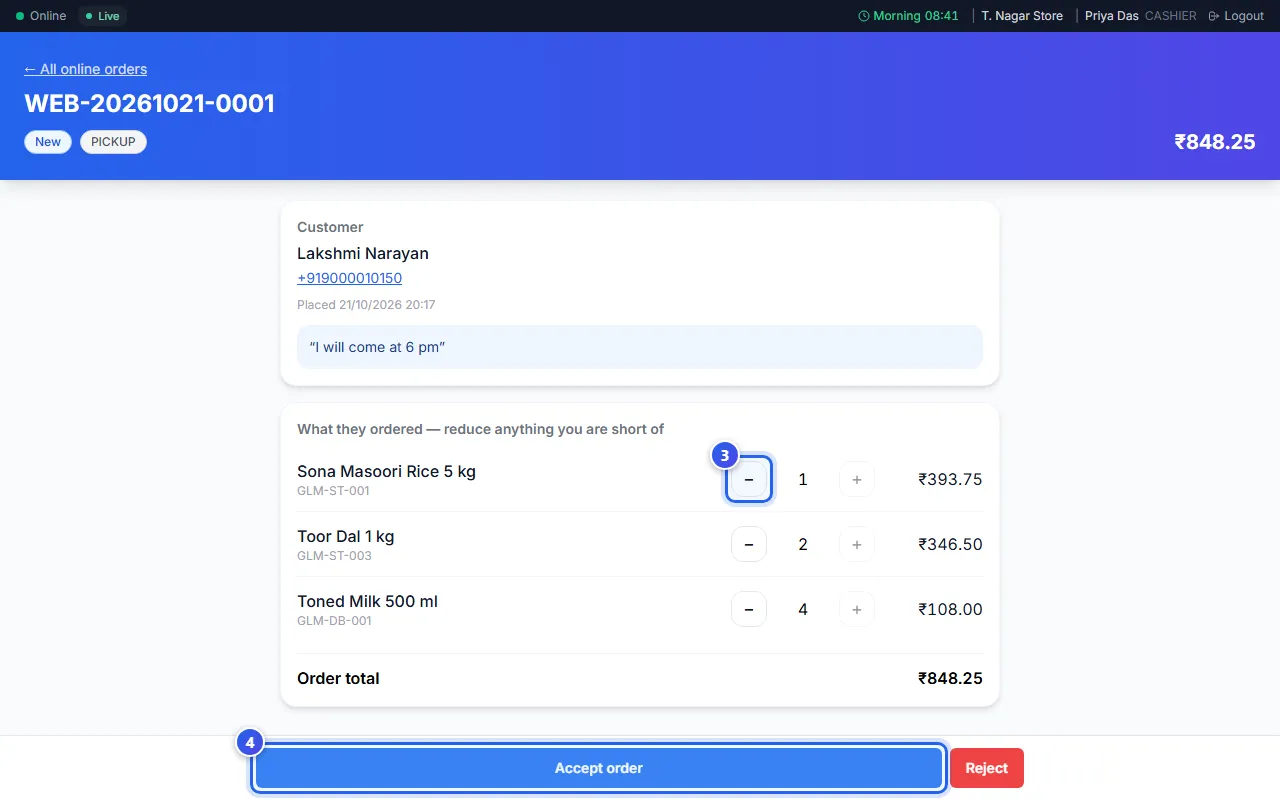Decrease Toor Dal 1 kg quantity
Screen dimensions: 1280x800
click(x=749, y=545)
